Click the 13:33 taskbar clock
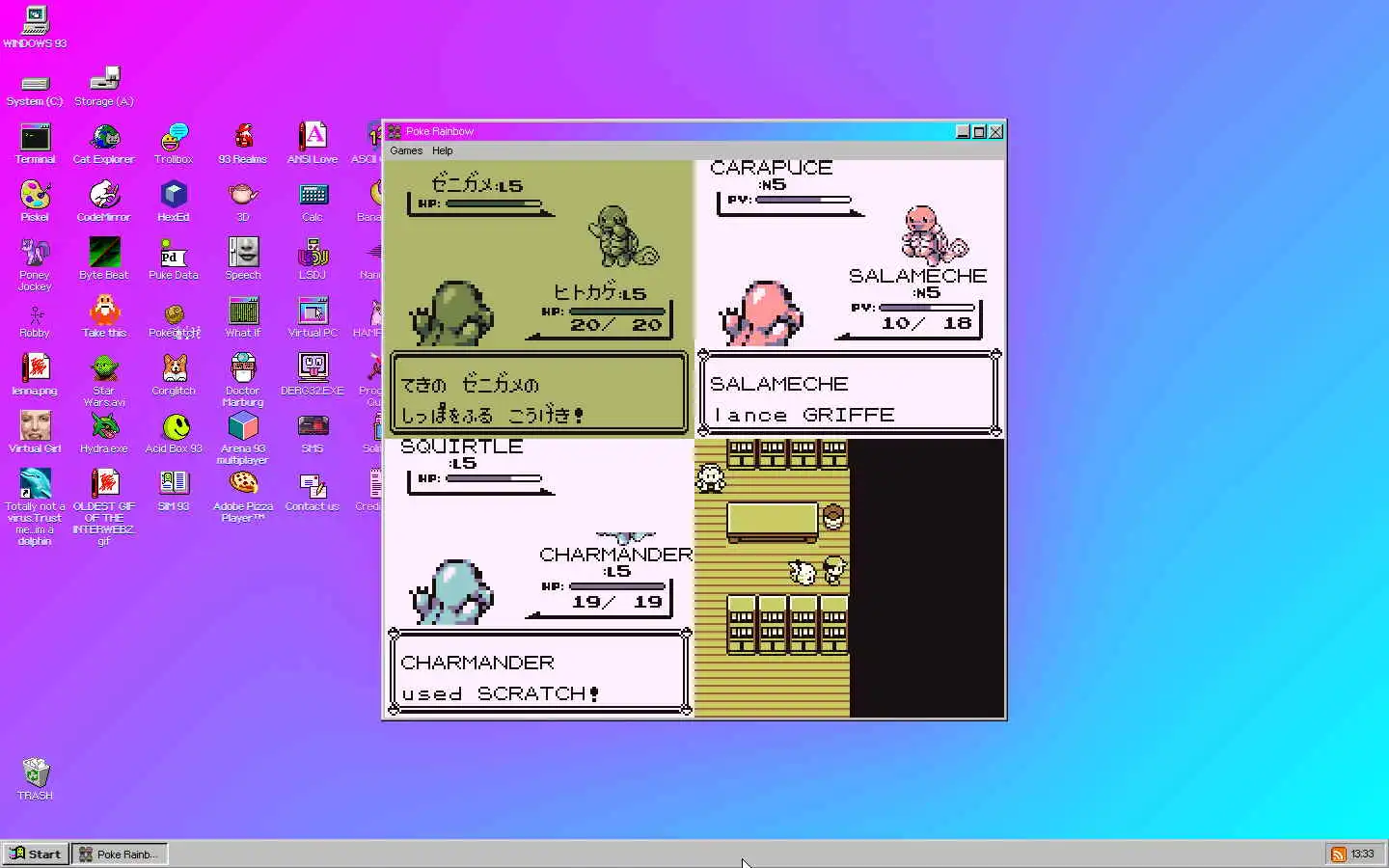Viewport: 1389px width, 868px height. [1363, 854]
